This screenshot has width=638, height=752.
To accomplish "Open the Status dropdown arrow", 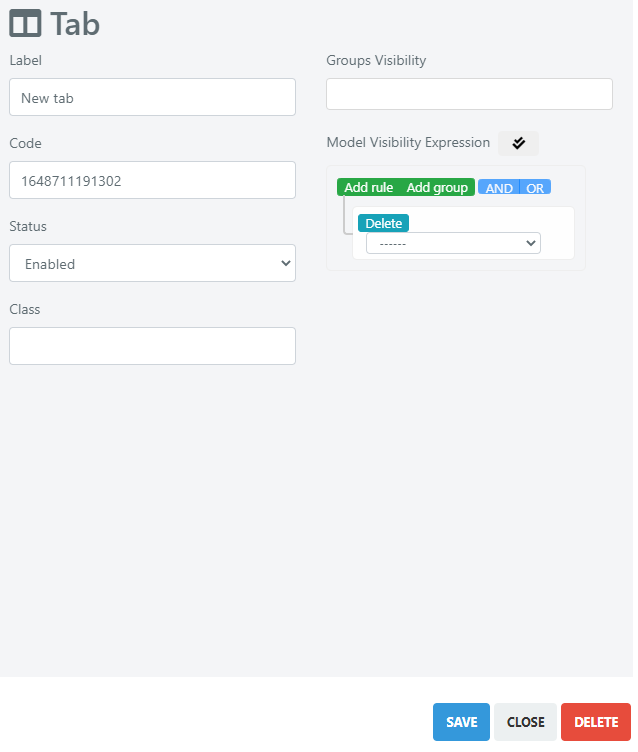I will pos(288,265).
